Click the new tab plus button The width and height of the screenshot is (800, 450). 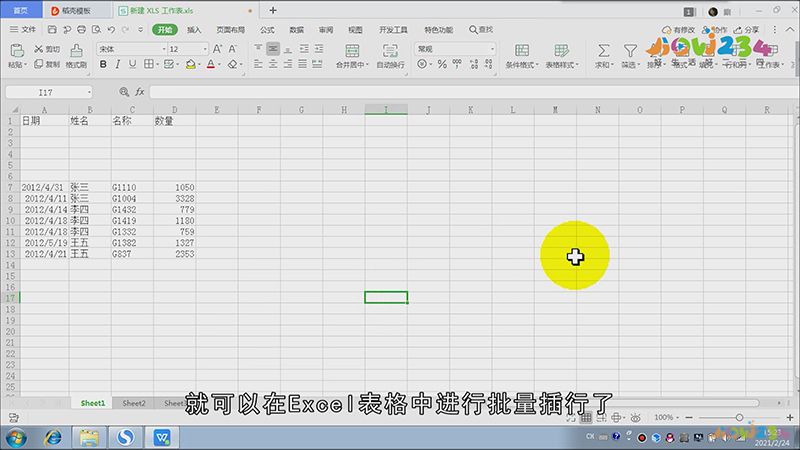point(273,10)
